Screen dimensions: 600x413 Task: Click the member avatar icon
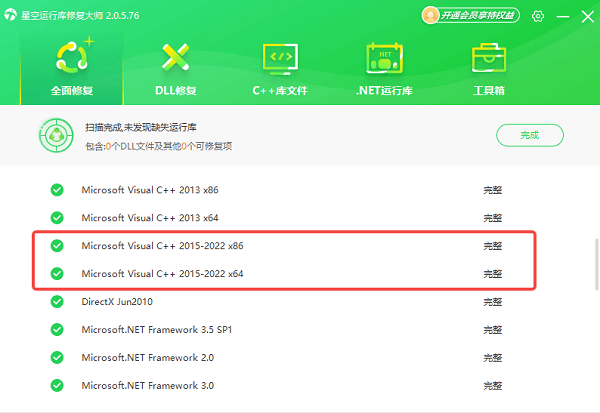(x=430, y=15)
